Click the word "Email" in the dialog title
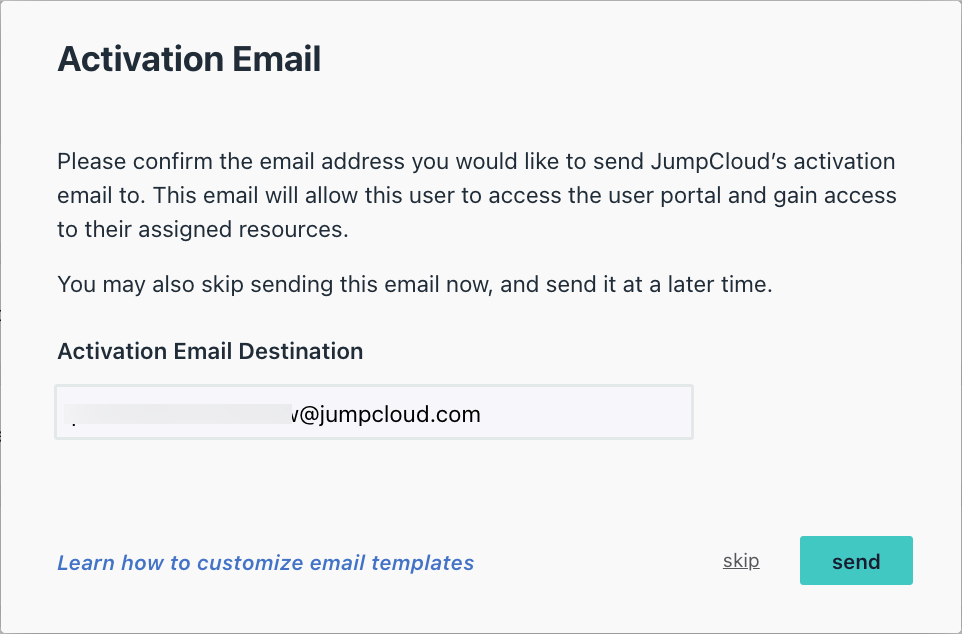The image size is (962, 634). click(277, 59)
